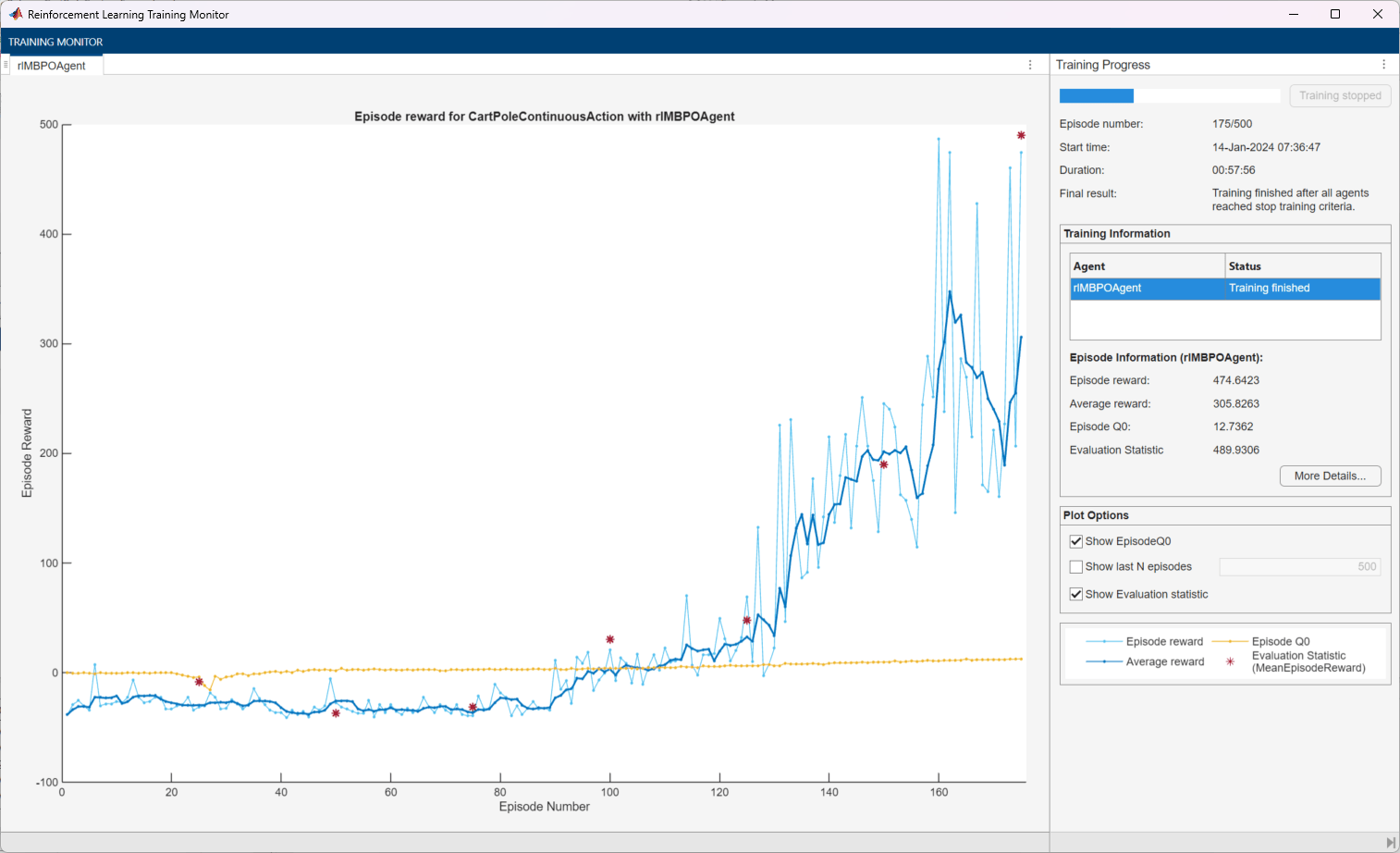Viewport: 1400px width, 853px height.
Task: Click the Evaluation Statistic legend entry
Action: pos(1296,661)
